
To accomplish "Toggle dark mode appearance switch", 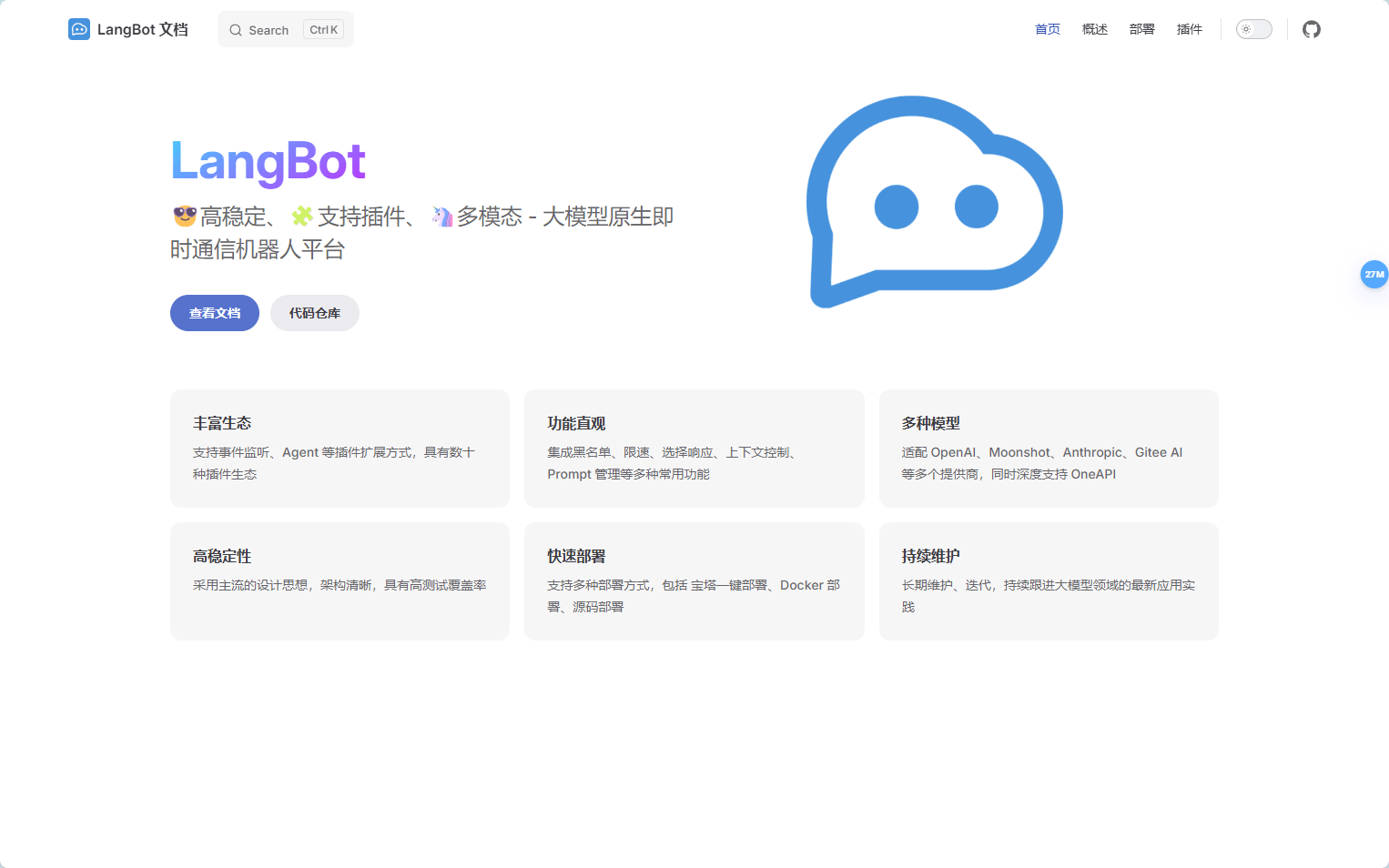I will (x=1253, y=29).
